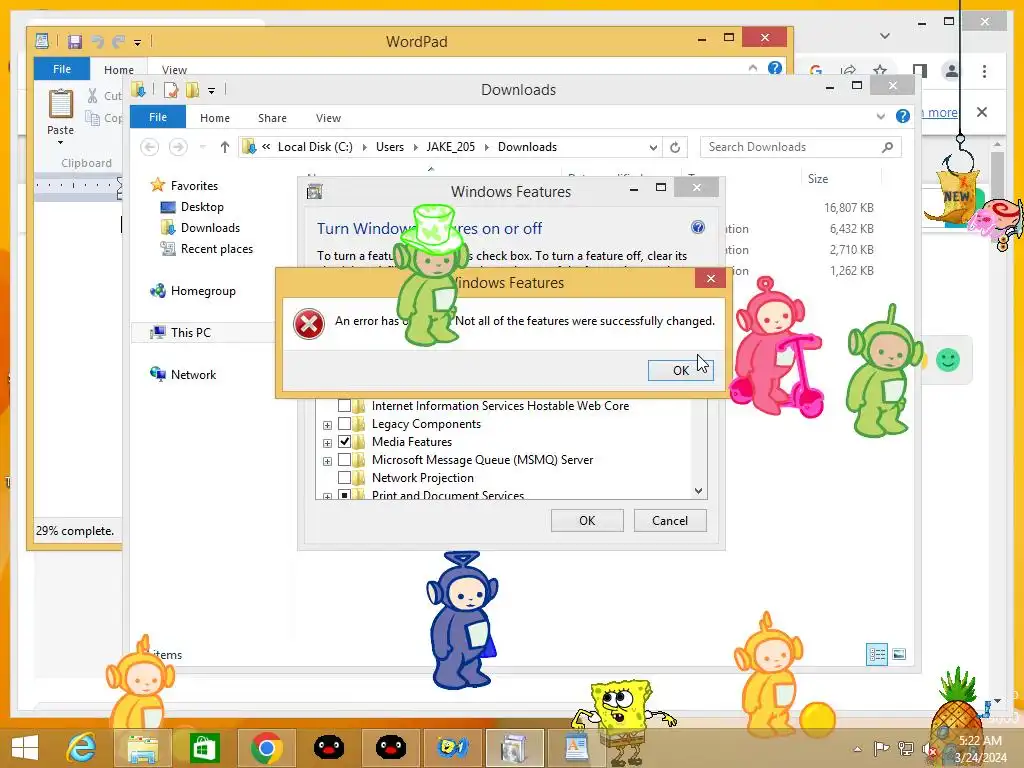Click the Search Downloads field
The width and height of the screenshot is (1024, 768).
(801, 147)
